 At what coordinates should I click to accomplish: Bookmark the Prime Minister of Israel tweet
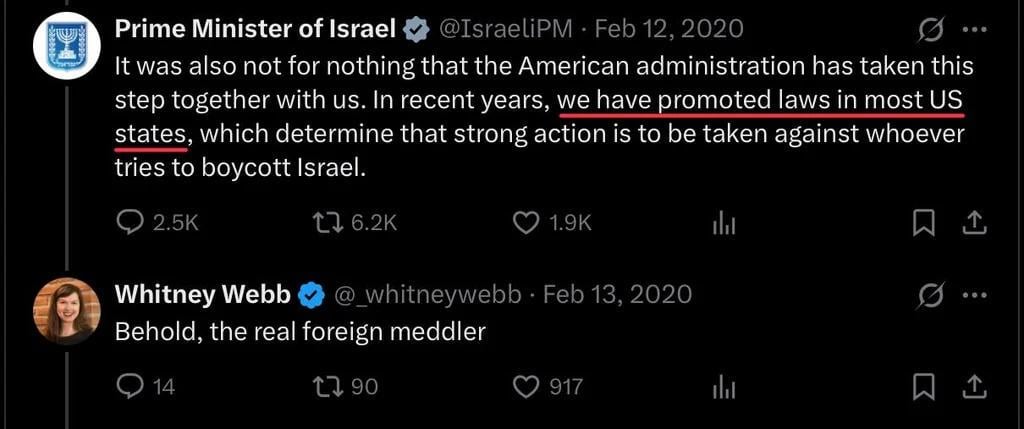pyautogui.click(x=921, y=224)
